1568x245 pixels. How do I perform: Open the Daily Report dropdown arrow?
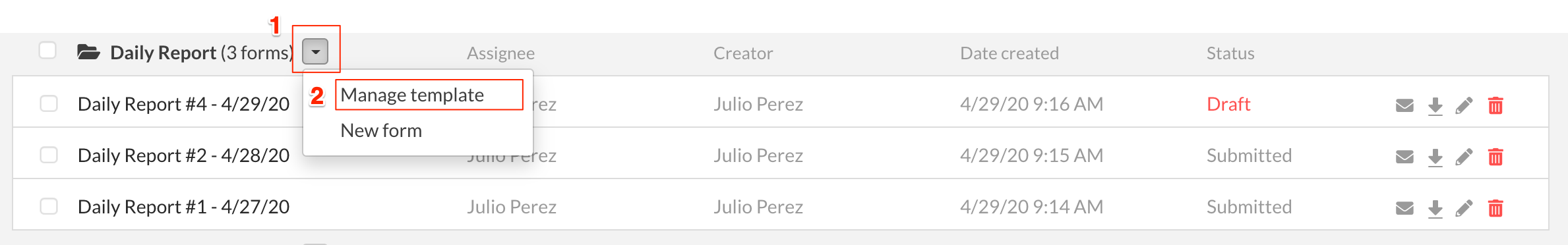[x=315, y=51]
